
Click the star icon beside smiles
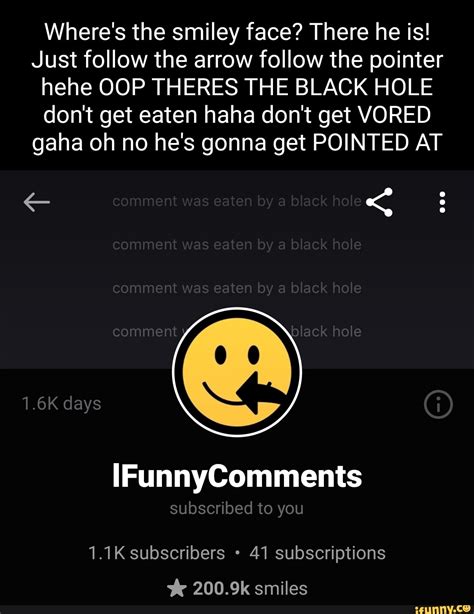(177, 589)
